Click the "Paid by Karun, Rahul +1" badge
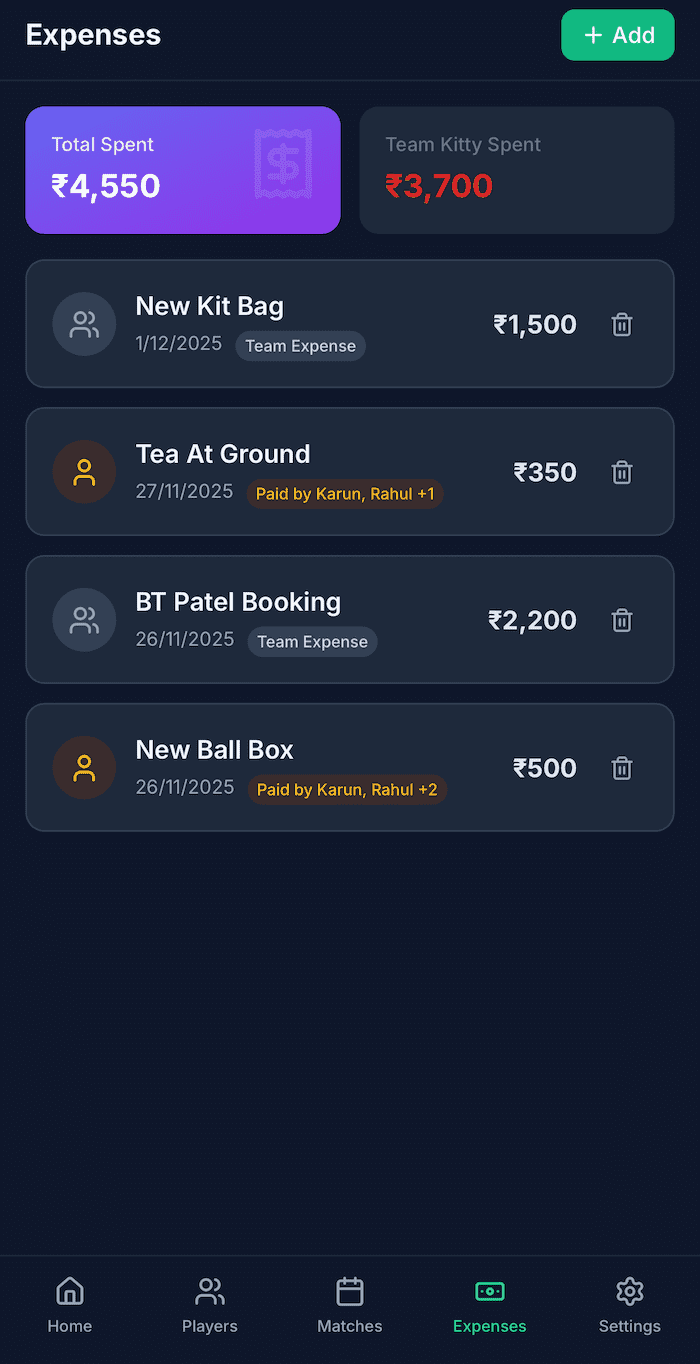Image resolution: width=700 pixels, height=1364 pixels. 345,494
